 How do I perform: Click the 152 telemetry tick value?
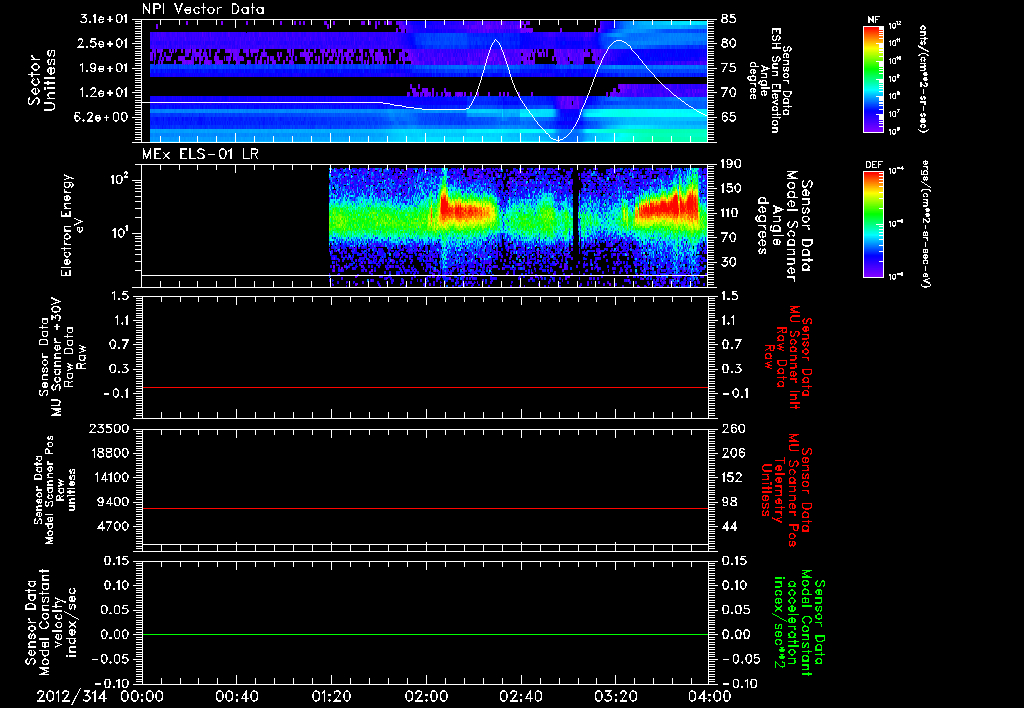click(x=732, y=477)
